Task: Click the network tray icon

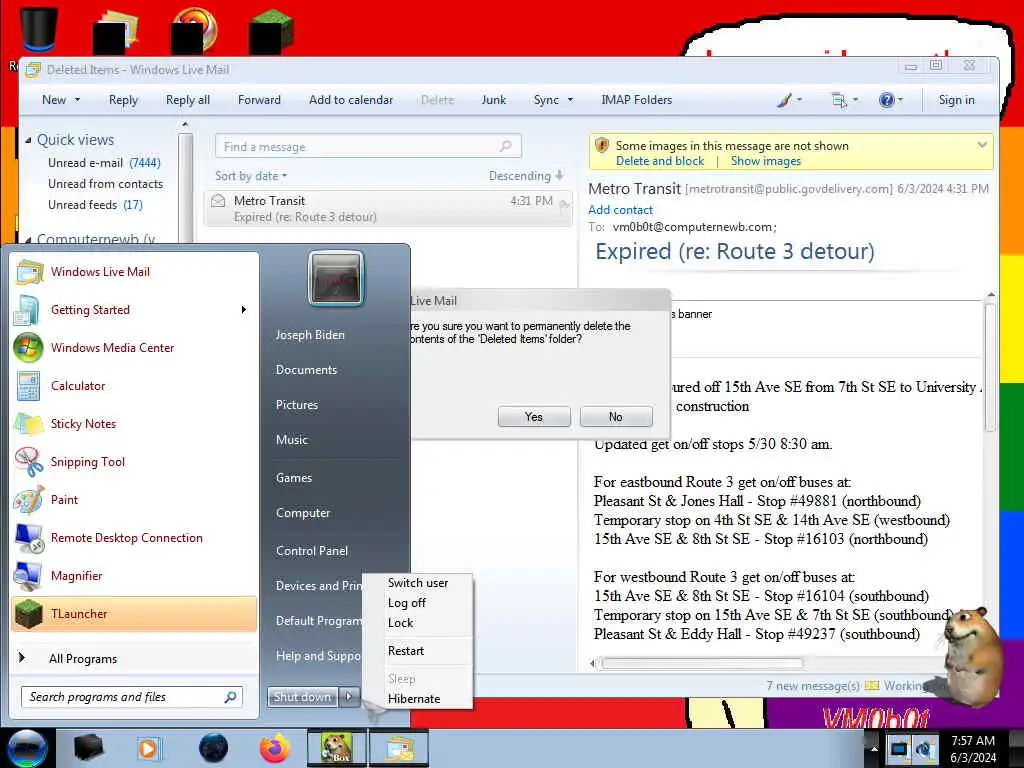Action: click(x=899, y=748)
